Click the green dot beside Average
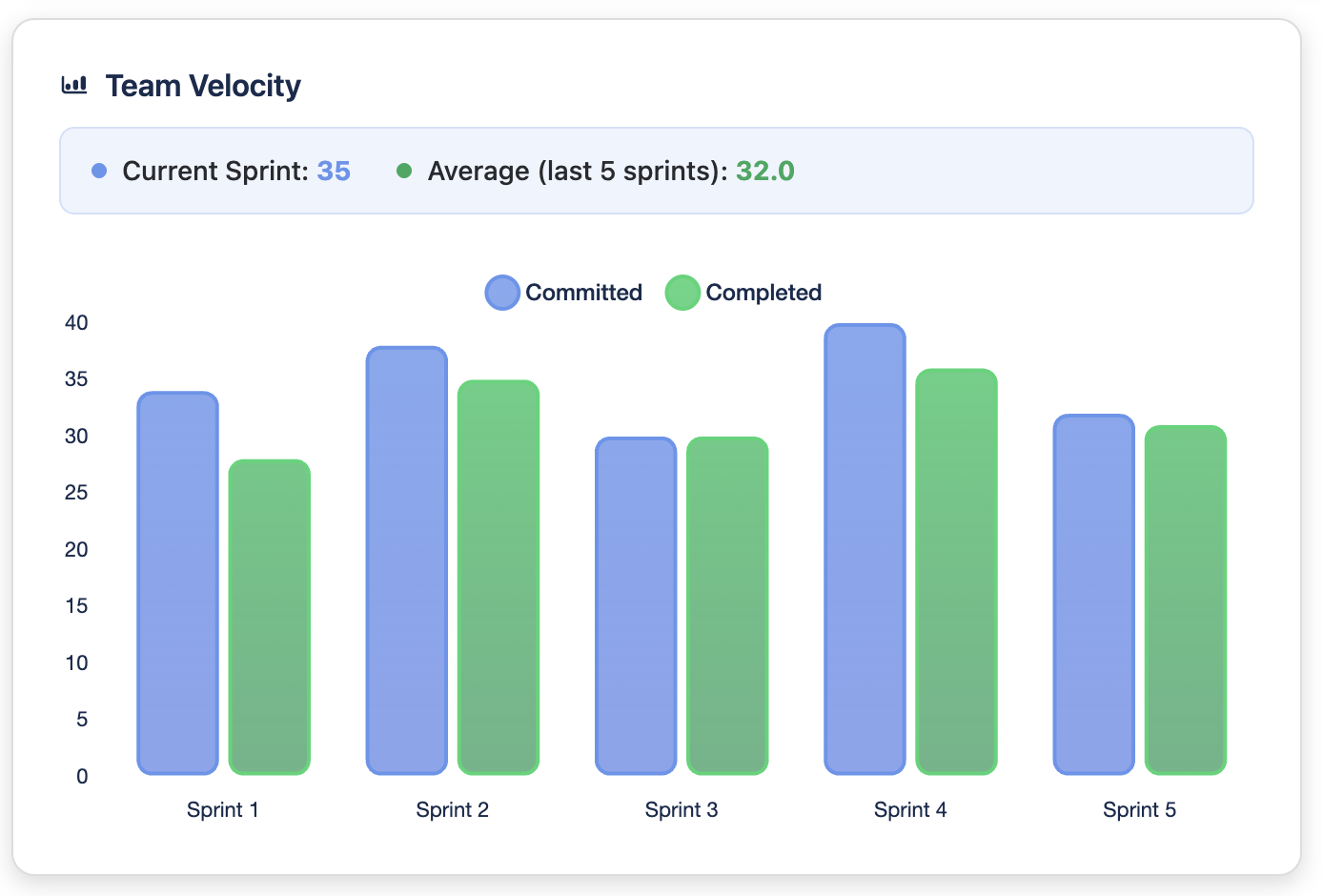The height and width of the screenshot is (896, 1323). click(x=404, y=172)
